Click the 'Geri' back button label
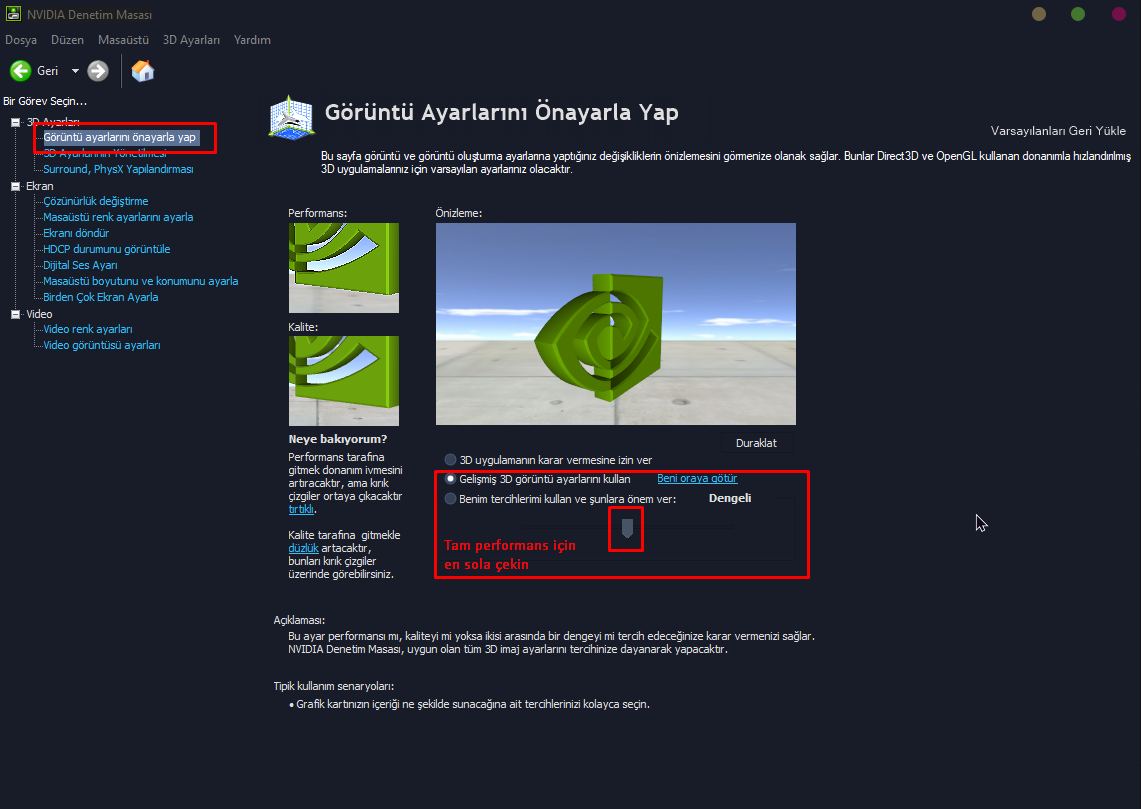 47,71
